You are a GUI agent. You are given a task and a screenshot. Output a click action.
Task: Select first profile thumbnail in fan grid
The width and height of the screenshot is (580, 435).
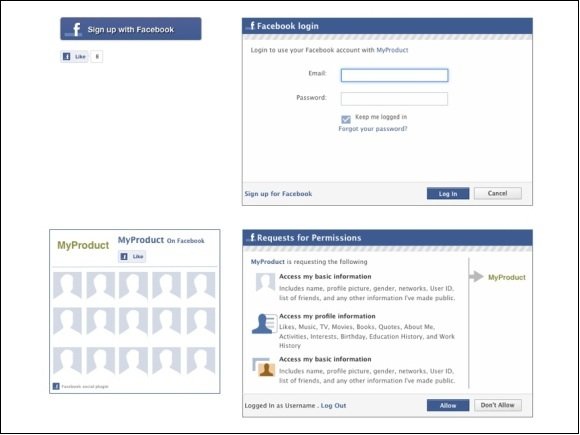pyautogui.click(x=67, y=285)
